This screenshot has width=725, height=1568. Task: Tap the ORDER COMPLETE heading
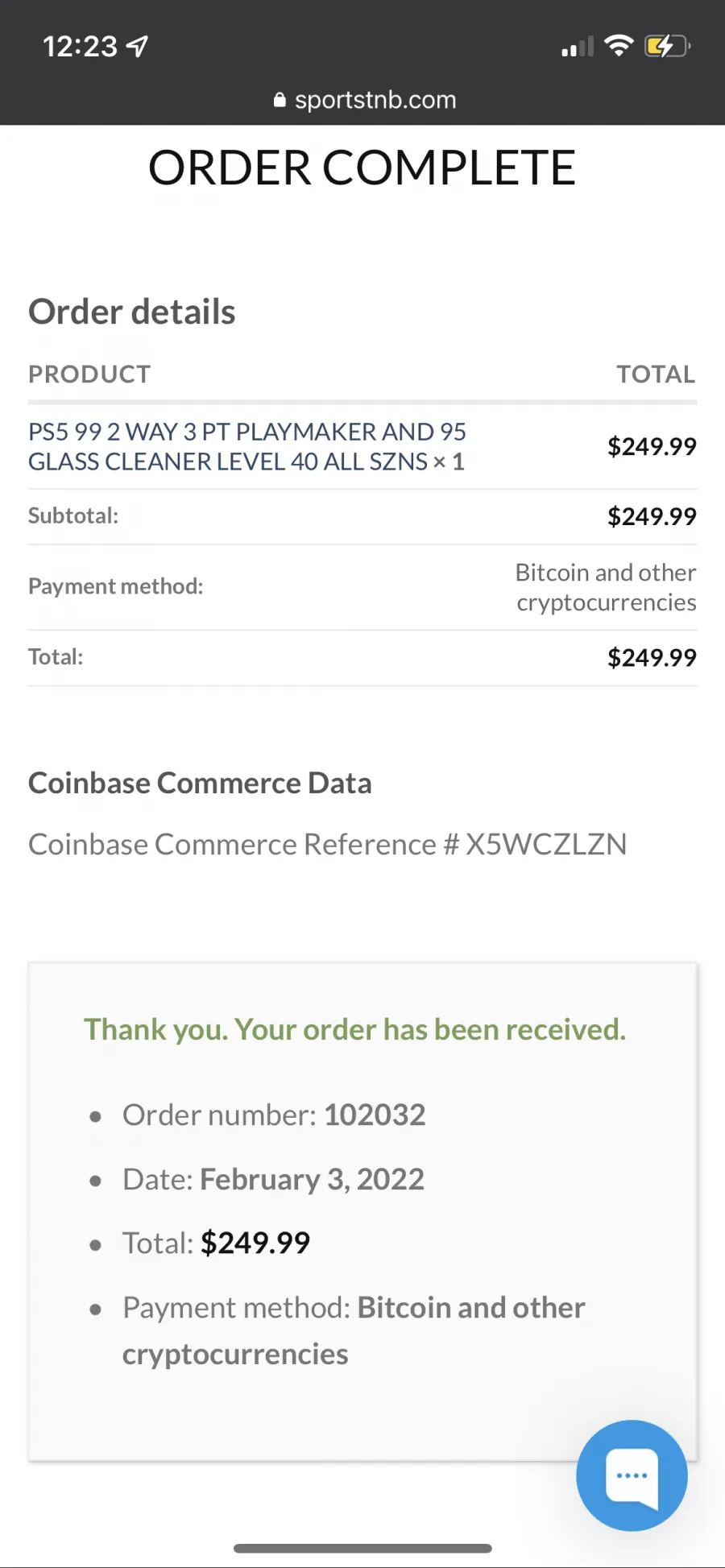pos(362,168)
